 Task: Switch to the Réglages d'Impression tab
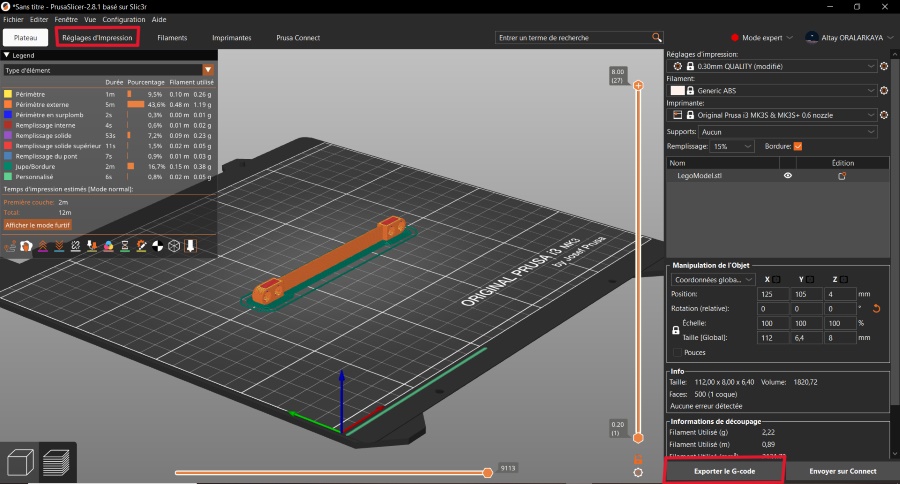pyautogui.click(x=97, y=38)
